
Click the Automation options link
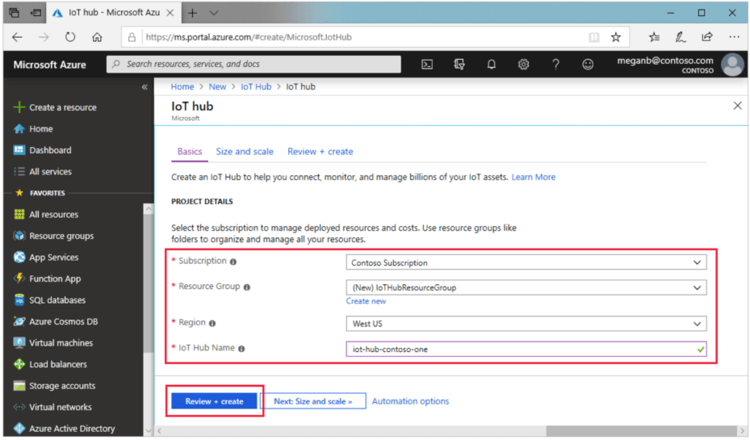click(410, 401)
